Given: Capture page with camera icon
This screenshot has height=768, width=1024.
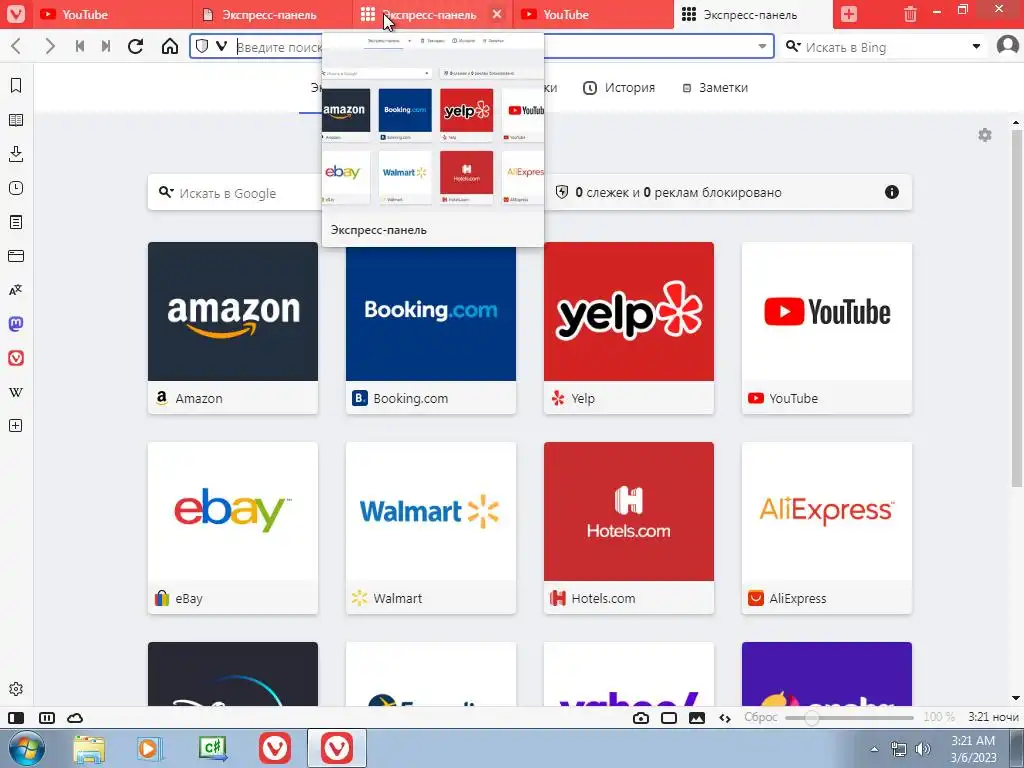Looking at the screenshot, I should 641,718.
